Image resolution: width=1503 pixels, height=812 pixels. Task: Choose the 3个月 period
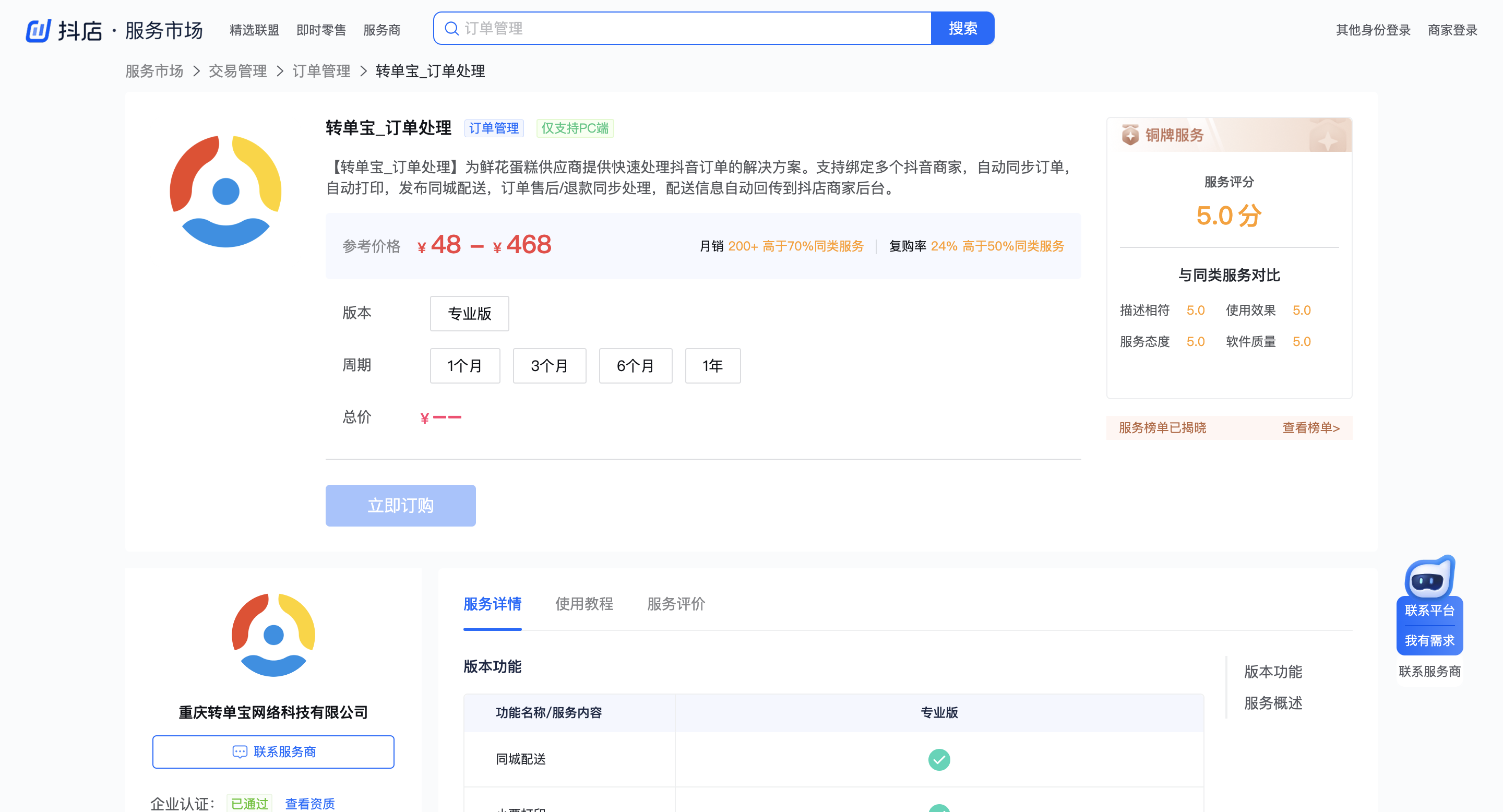tap(549, 366)
